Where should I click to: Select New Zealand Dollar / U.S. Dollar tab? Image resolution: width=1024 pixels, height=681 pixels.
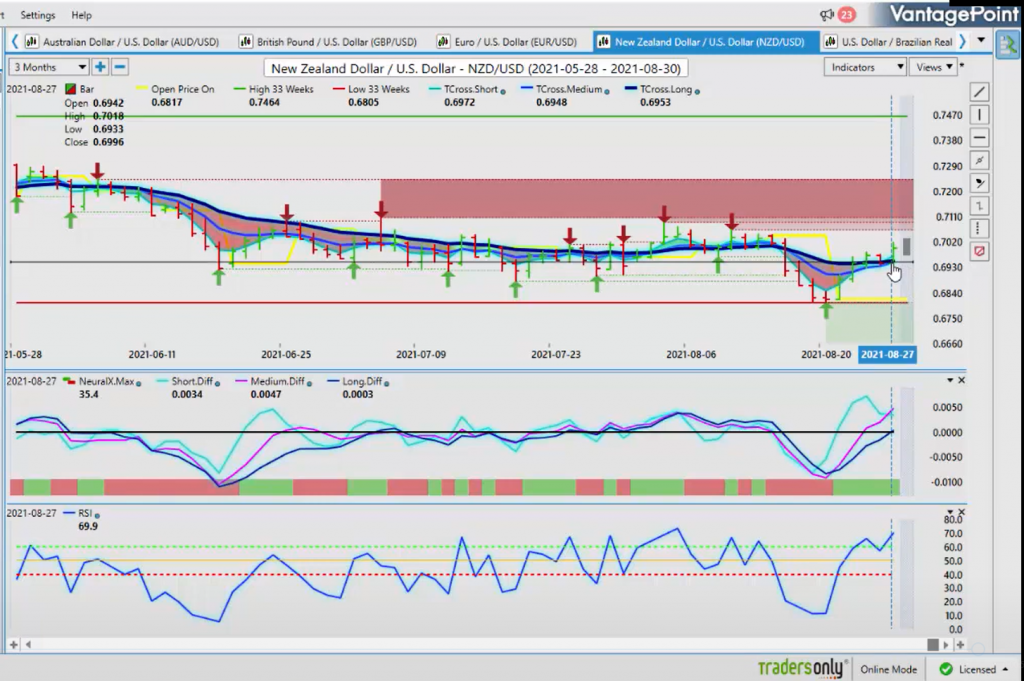click(705, 42)
